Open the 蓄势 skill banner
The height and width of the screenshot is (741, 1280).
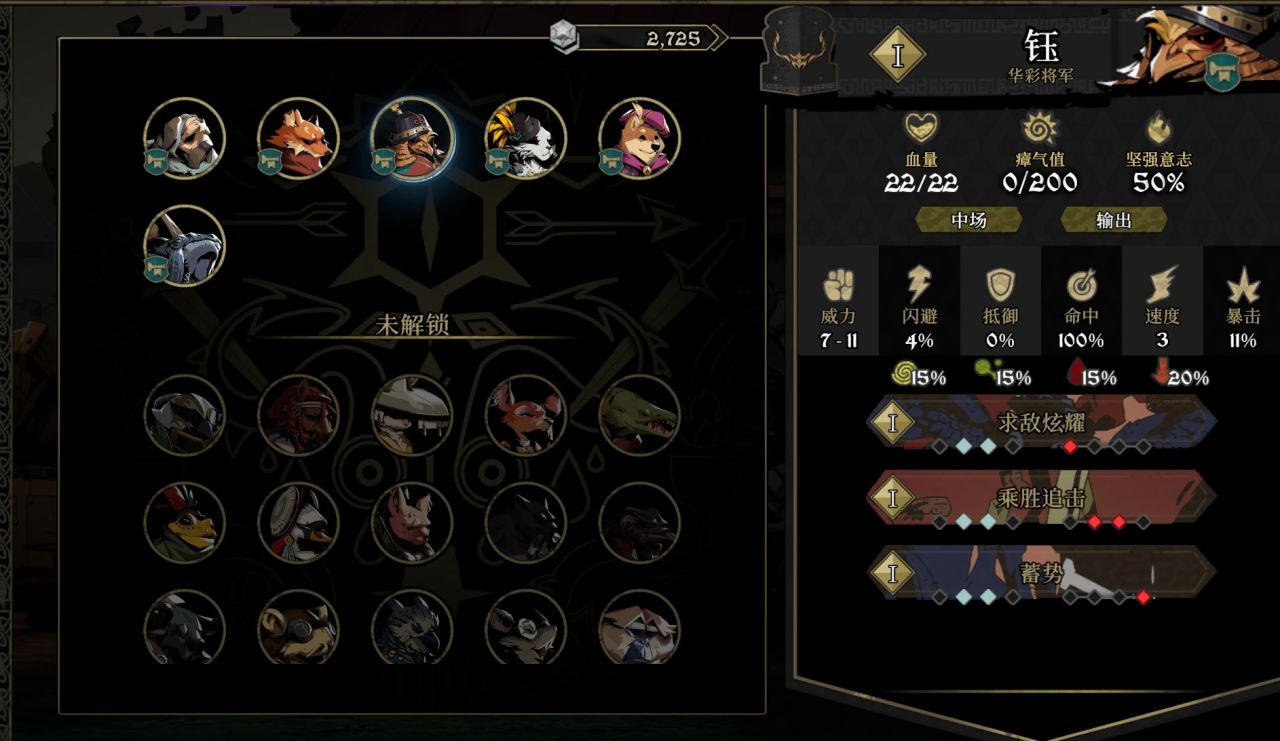point(1041,572)
